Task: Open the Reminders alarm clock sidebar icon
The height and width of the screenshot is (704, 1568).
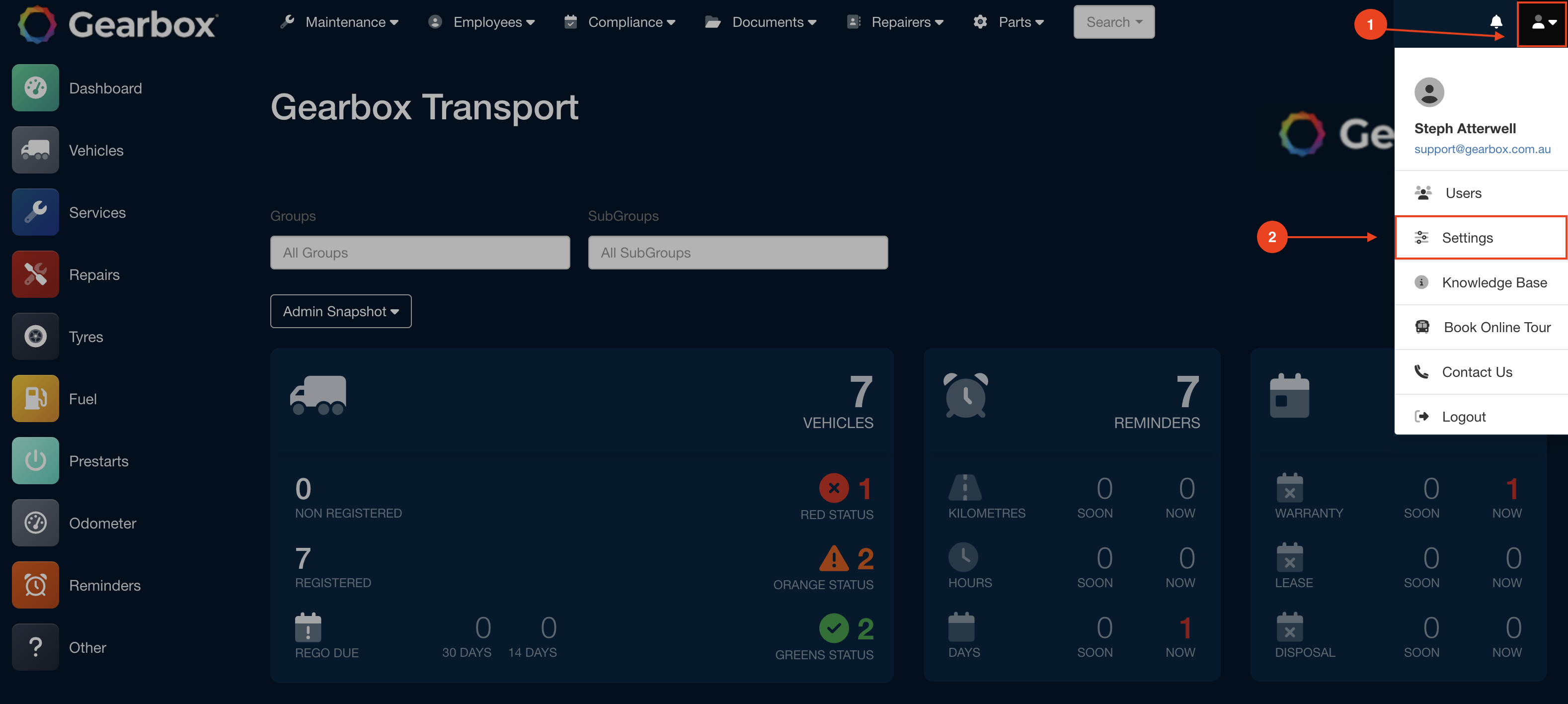Action: click(x=35, y=585)
